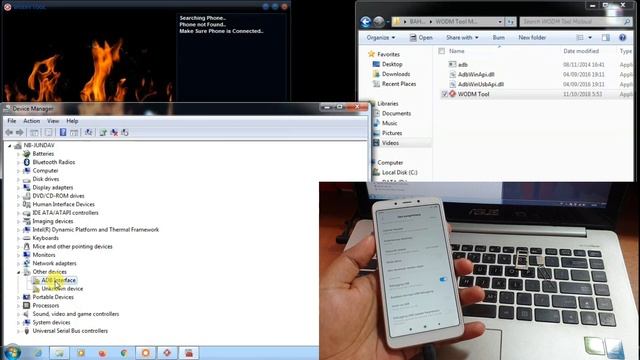
Task: Expand the Portable Devices category
Action: pyautogui.click(x=18, y=297)
